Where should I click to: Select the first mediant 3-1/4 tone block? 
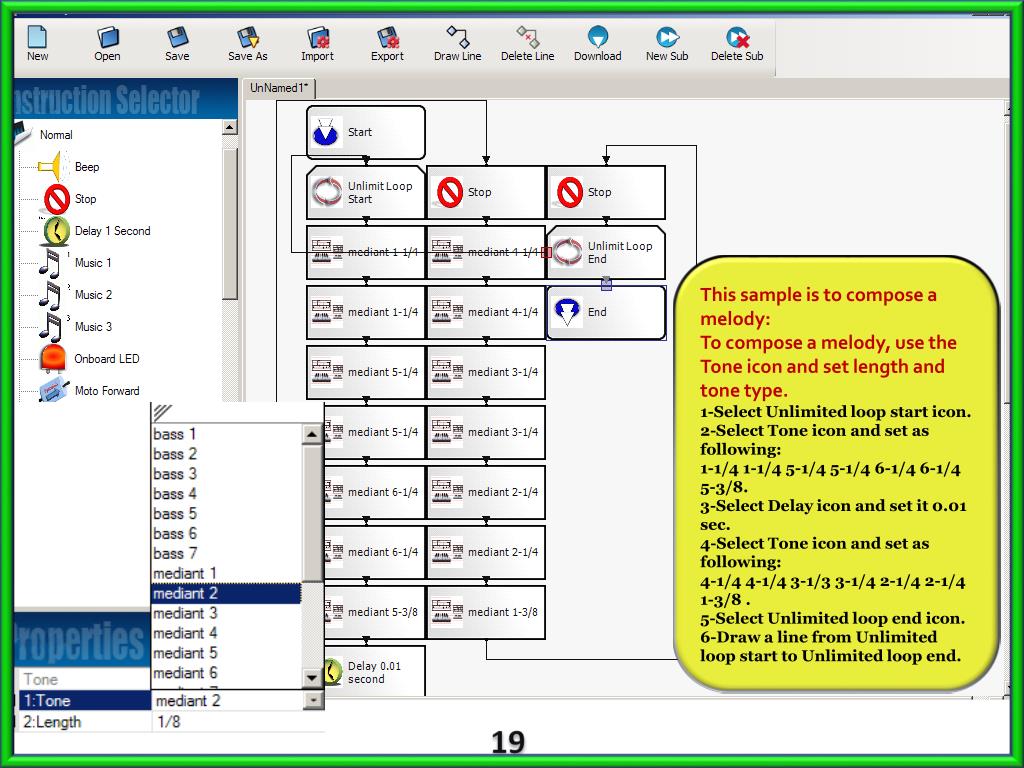coord(486,373)
